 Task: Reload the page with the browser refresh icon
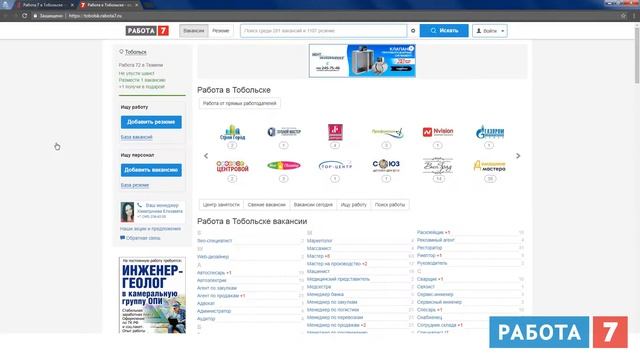tap(24, 16)
